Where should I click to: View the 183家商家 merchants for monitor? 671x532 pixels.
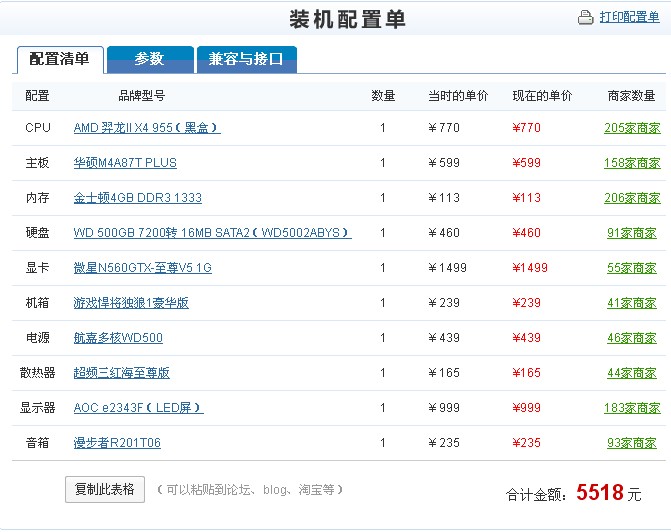coord(632,408)
